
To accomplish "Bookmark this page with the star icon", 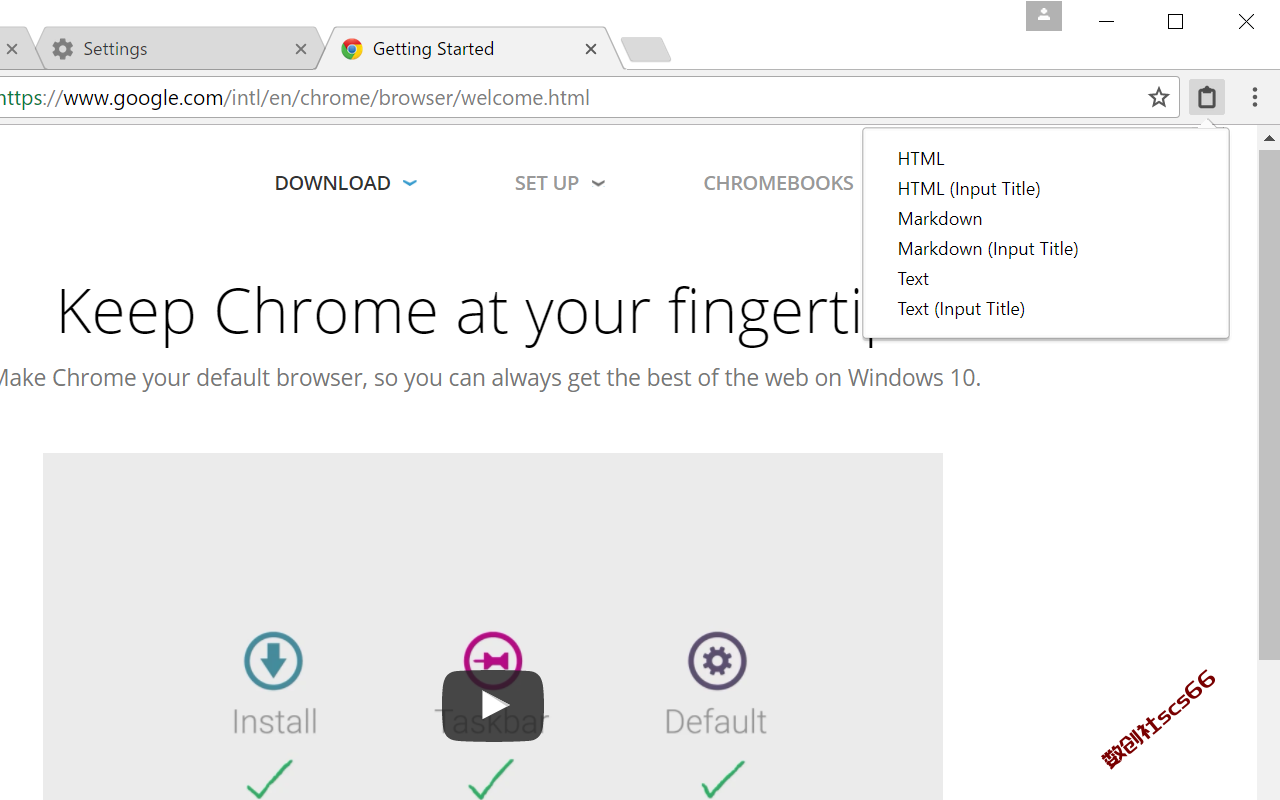I will point(1159,97).
